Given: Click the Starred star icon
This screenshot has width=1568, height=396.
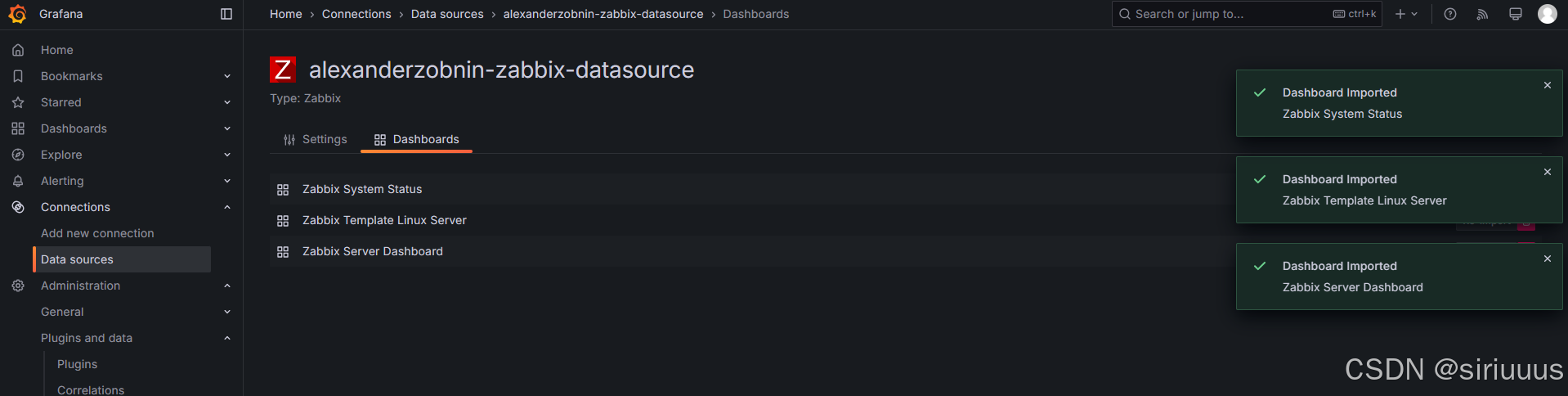Looking at the screenshot, I should pyautogui.click(x=18, y=102).
